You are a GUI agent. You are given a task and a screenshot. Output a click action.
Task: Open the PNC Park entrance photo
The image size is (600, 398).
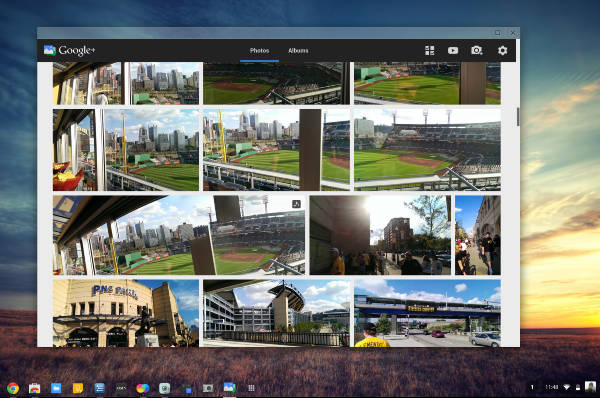pos(126,313)
